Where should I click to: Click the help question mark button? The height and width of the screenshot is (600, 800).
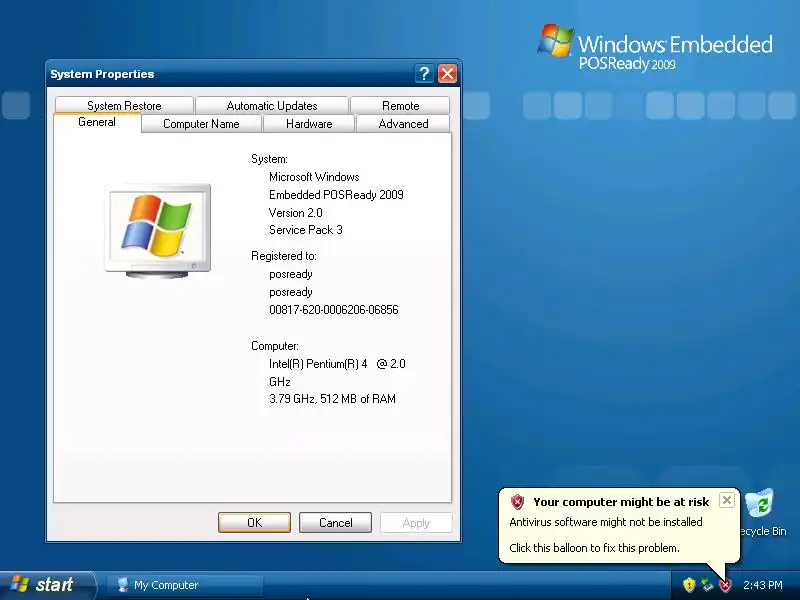pyautogui.click(x=424, y=74)
